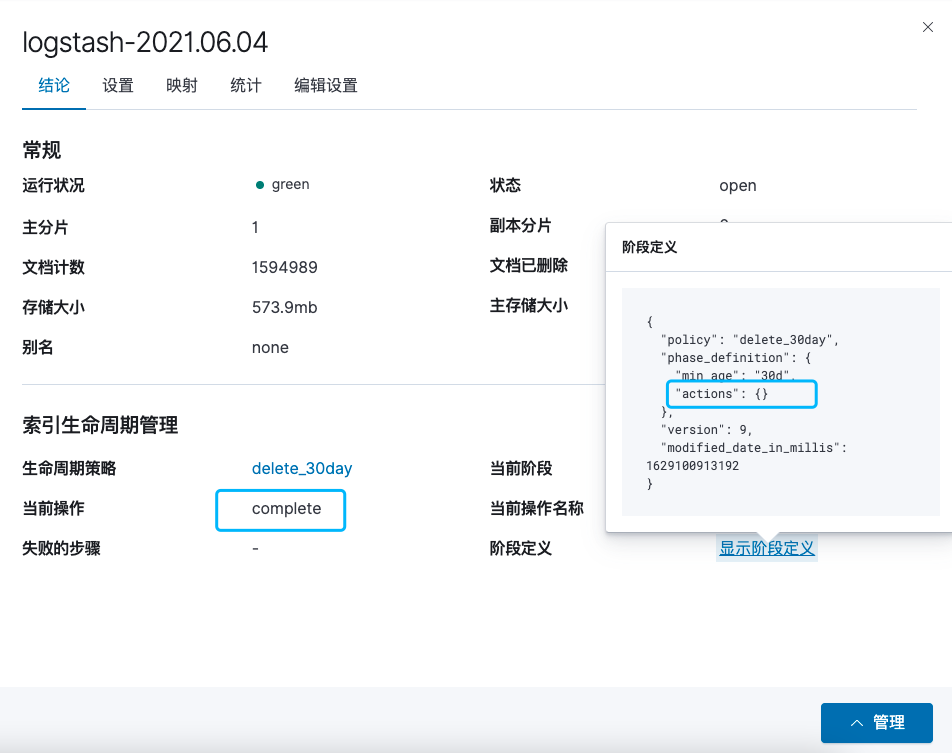
Task: Click the 1629100913192 timestamp value
Action: [x=693, y=466]
